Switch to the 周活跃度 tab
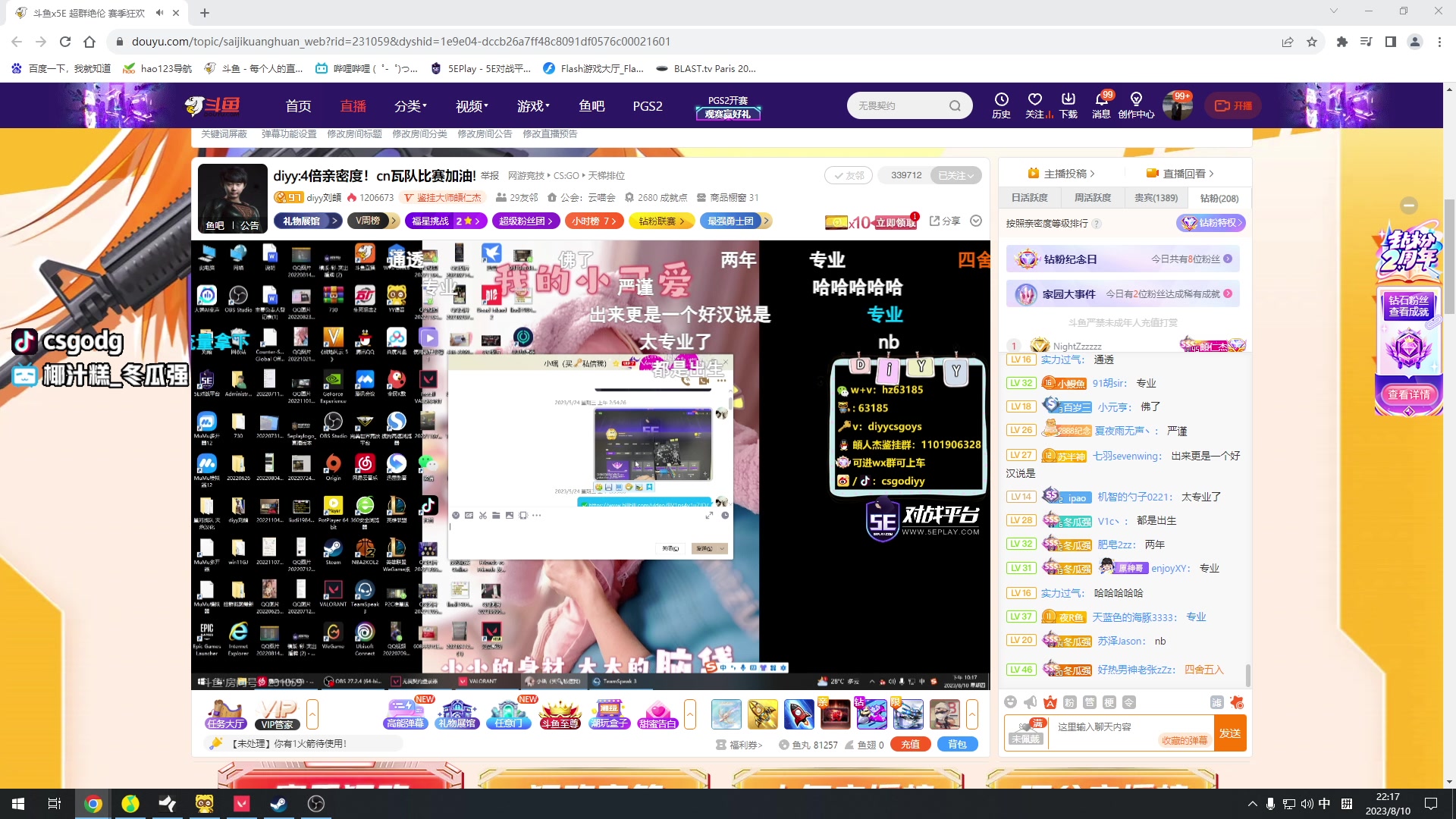This screenshot has height=819, width=1456. pos(1093,198)
